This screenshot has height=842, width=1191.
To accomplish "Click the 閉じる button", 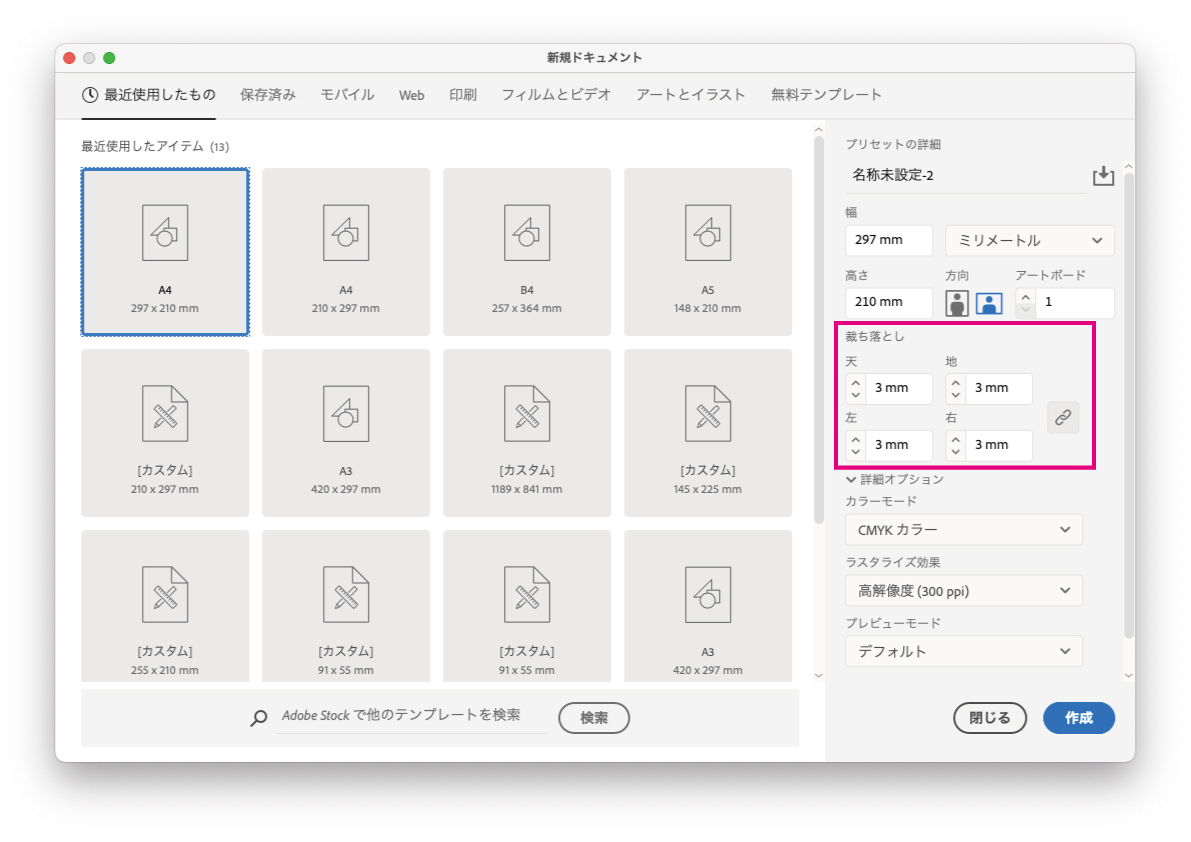I will 990,718.
